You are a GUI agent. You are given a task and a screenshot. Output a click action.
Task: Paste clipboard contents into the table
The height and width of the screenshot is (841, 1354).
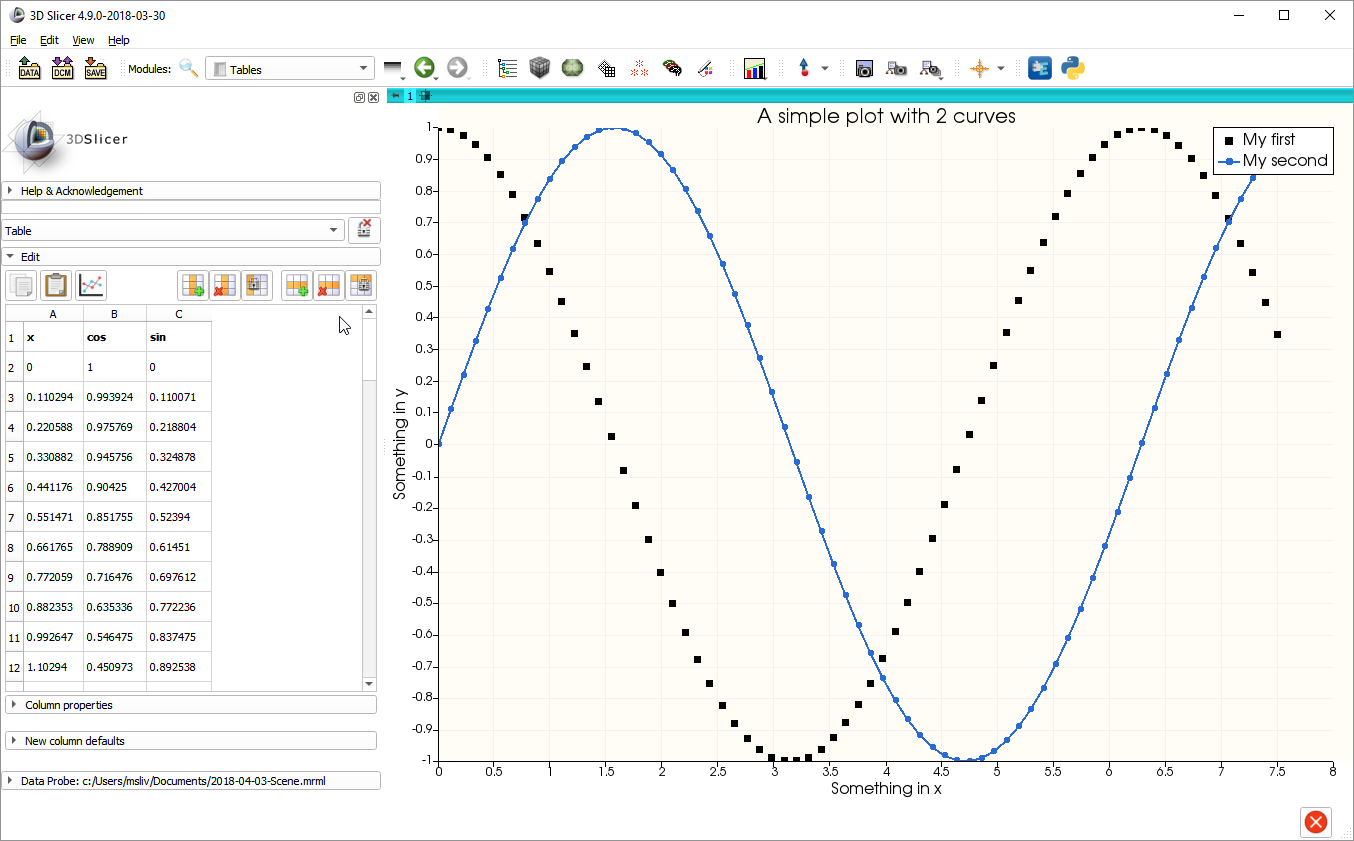click(x=56, y=285)
